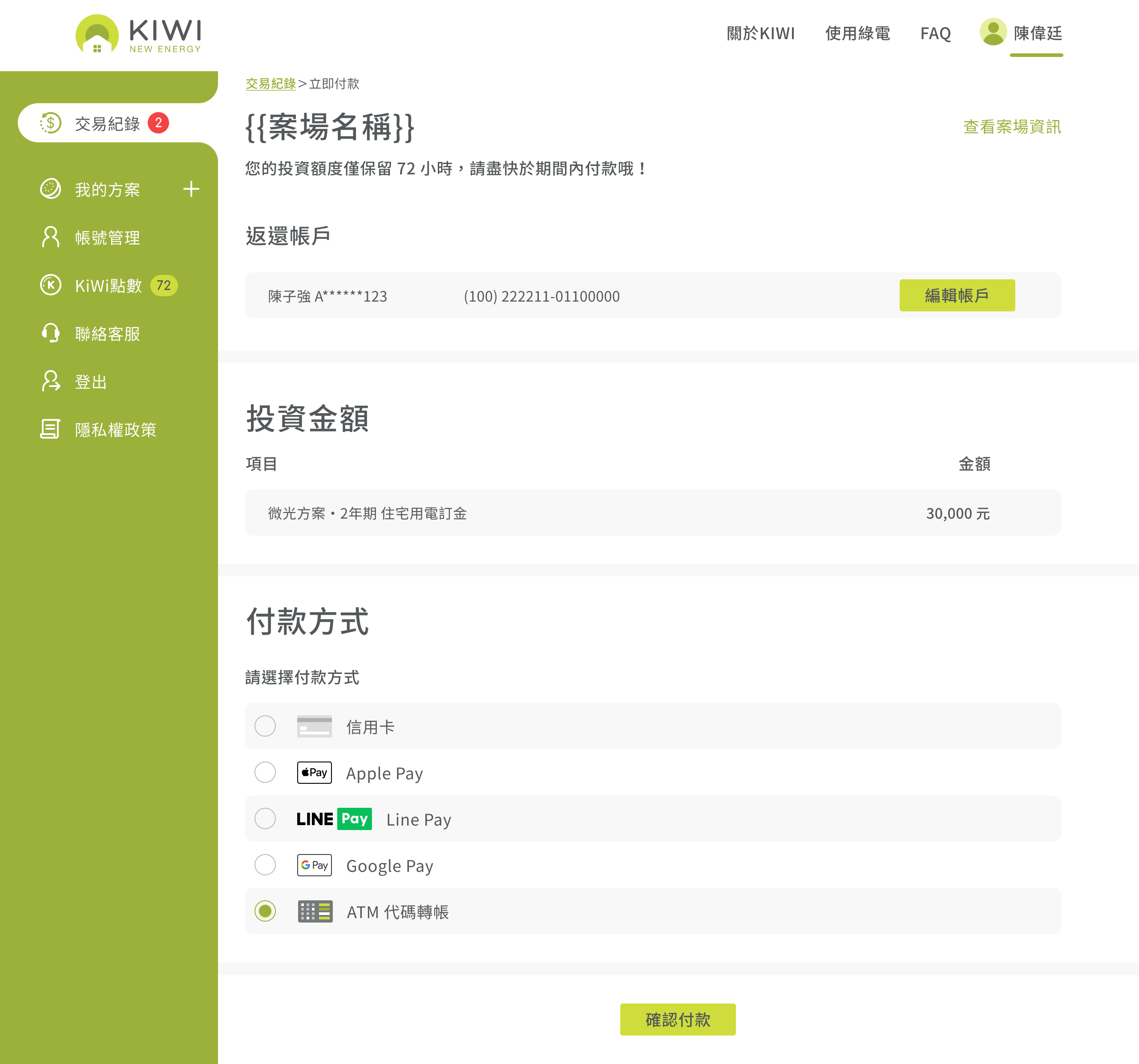
Task: Open 隱私權政策 in the sidebar
Action: pyautogui.click(x=115, y=430)
